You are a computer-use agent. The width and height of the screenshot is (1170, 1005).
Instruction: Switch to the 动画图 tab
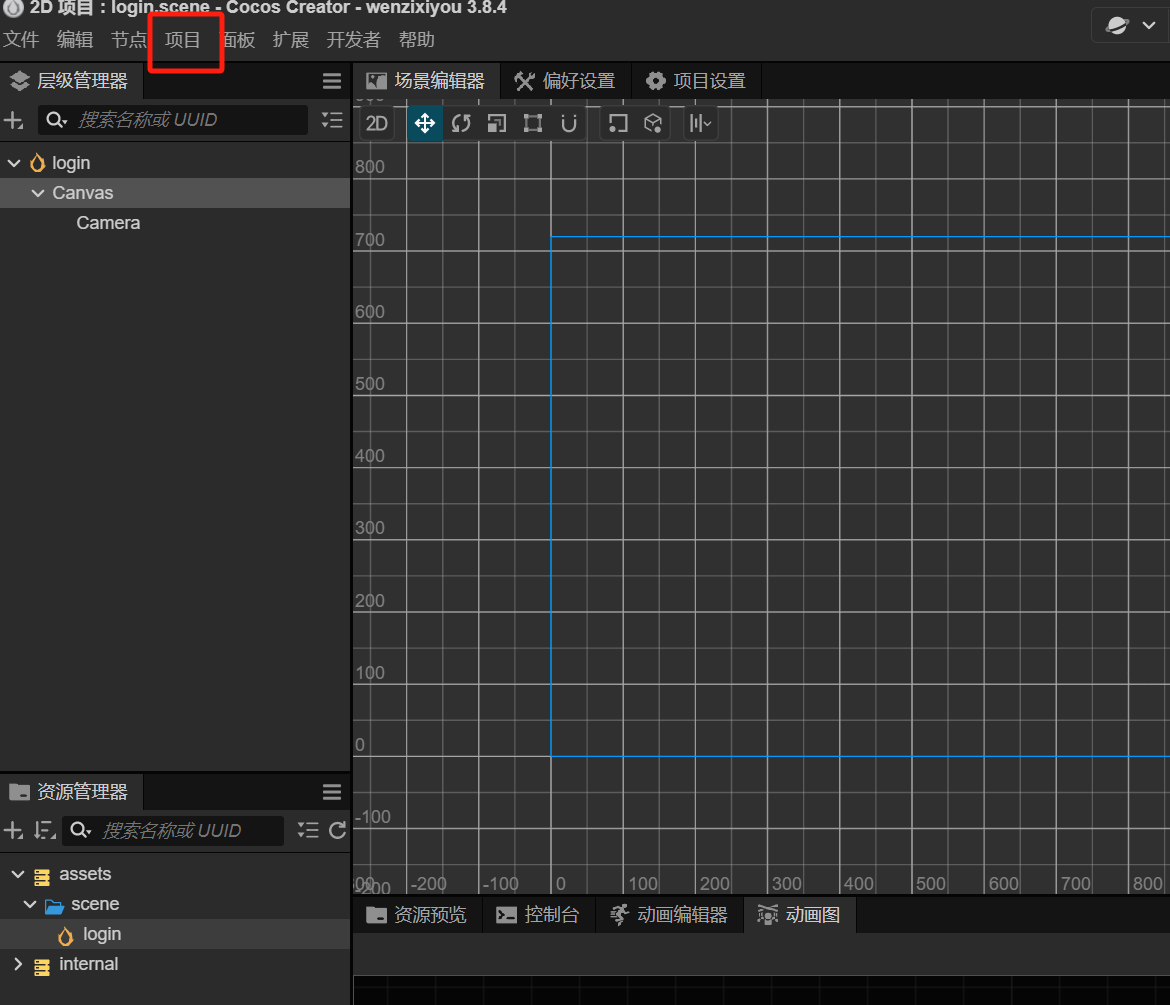point(799,915)
